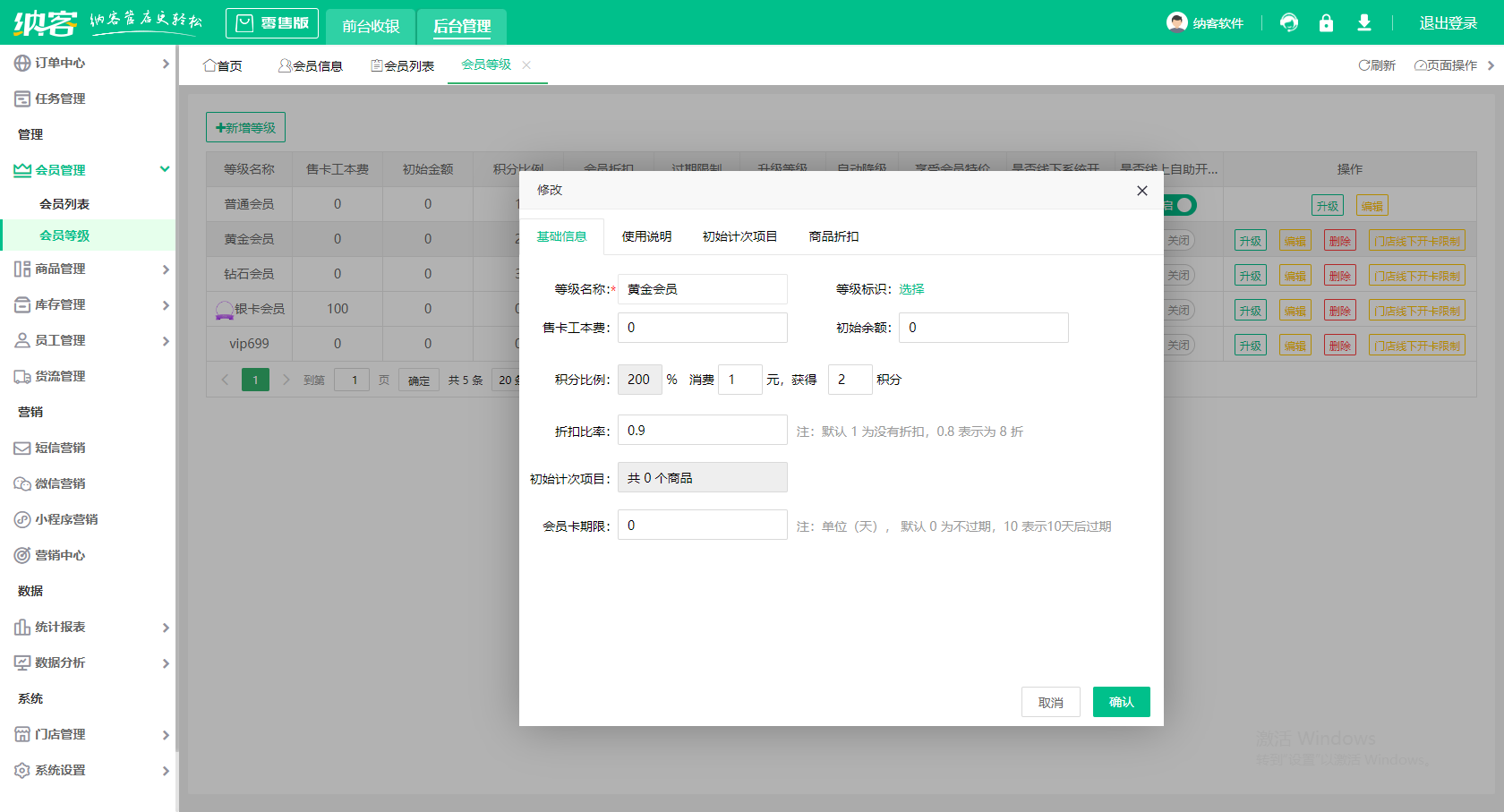Switch to the 使用说明 tab
Screen dimensions: 1504x812
(646, 236)
